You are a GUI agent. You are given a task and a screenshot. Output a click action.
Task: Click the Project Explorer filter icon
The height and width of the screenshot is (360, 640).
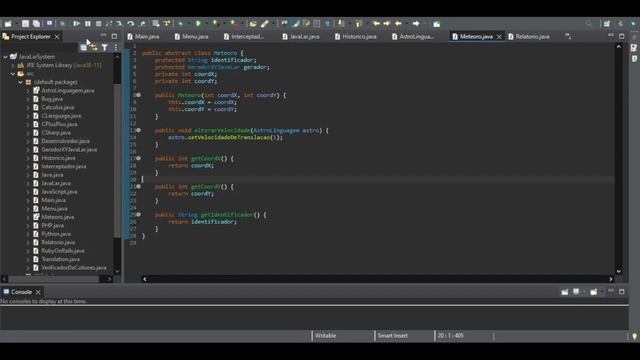click(x=105, y=48)
